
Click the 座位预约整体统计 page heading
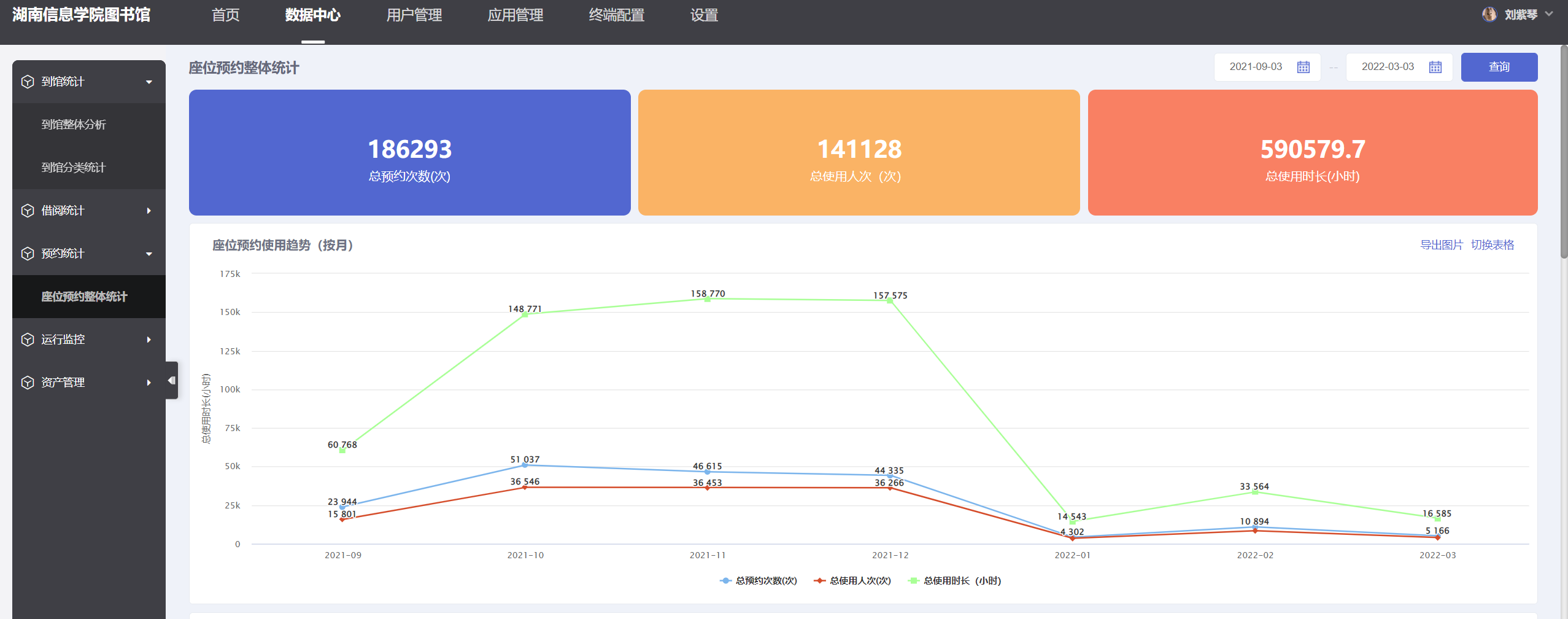click(x=244, y=68)
